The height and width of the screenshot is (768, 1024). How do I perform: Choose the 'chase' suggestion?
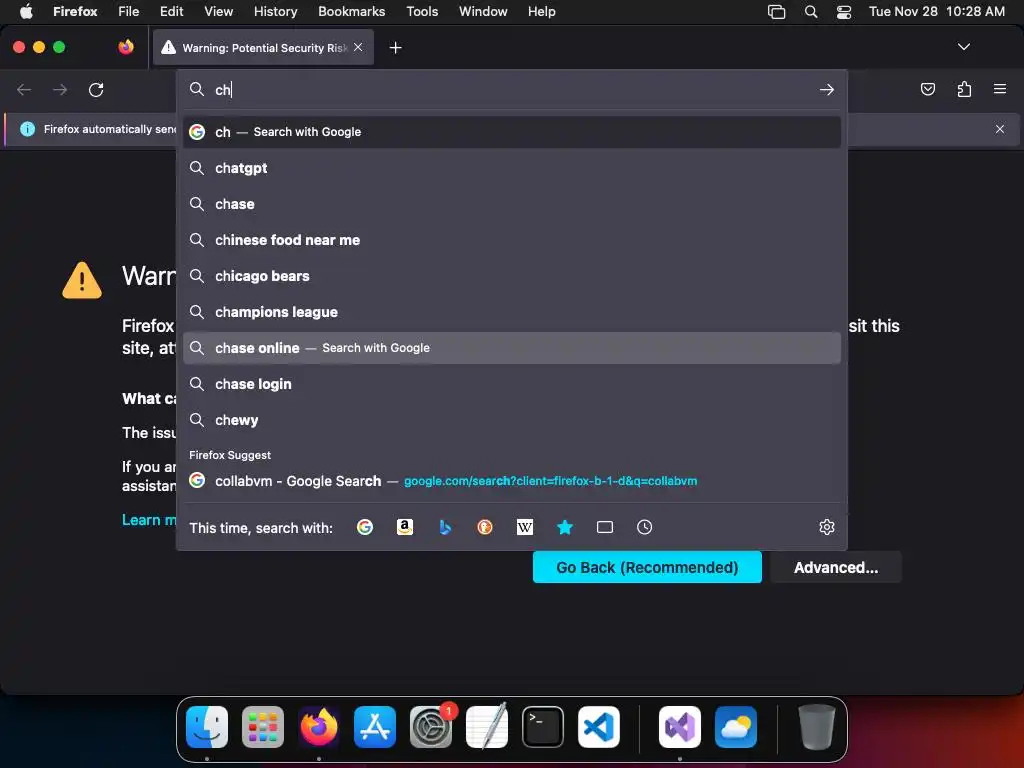click(x=512, y=204)
